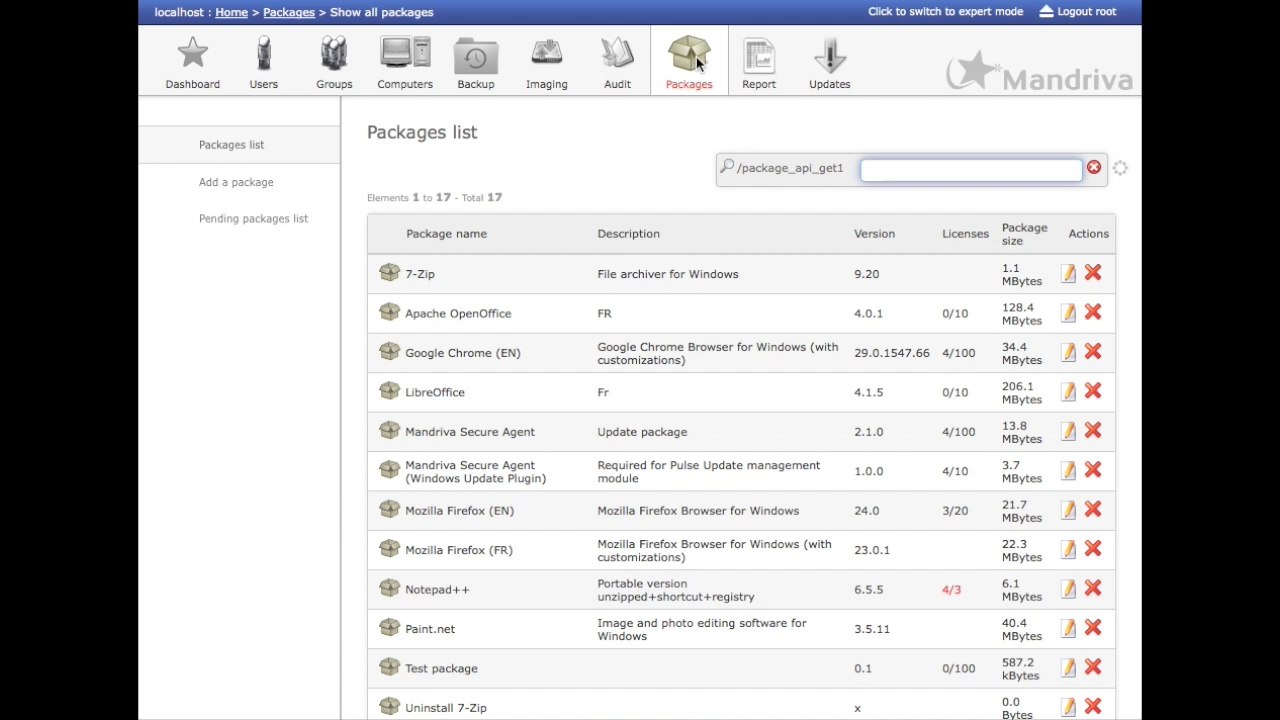Follow the Packages breadcrumb link

289,12
